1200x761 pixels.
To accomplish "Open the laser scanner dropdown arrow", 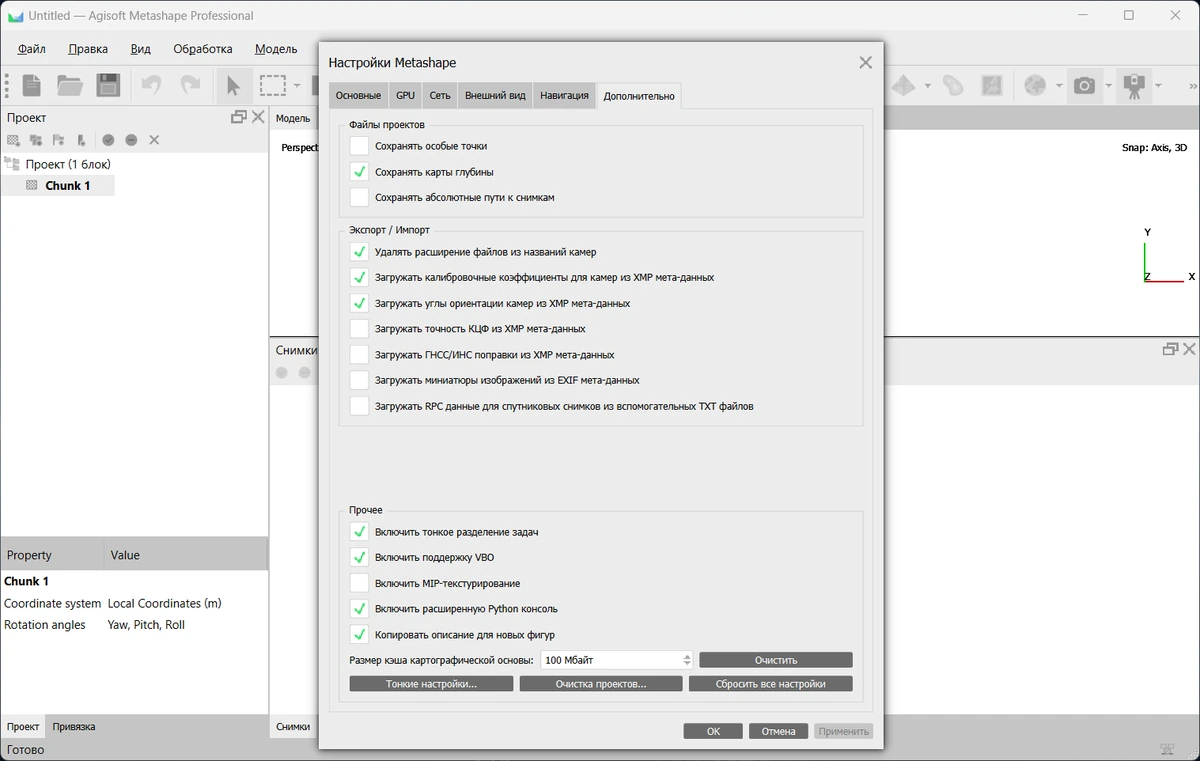I will tap(1158, 86).
